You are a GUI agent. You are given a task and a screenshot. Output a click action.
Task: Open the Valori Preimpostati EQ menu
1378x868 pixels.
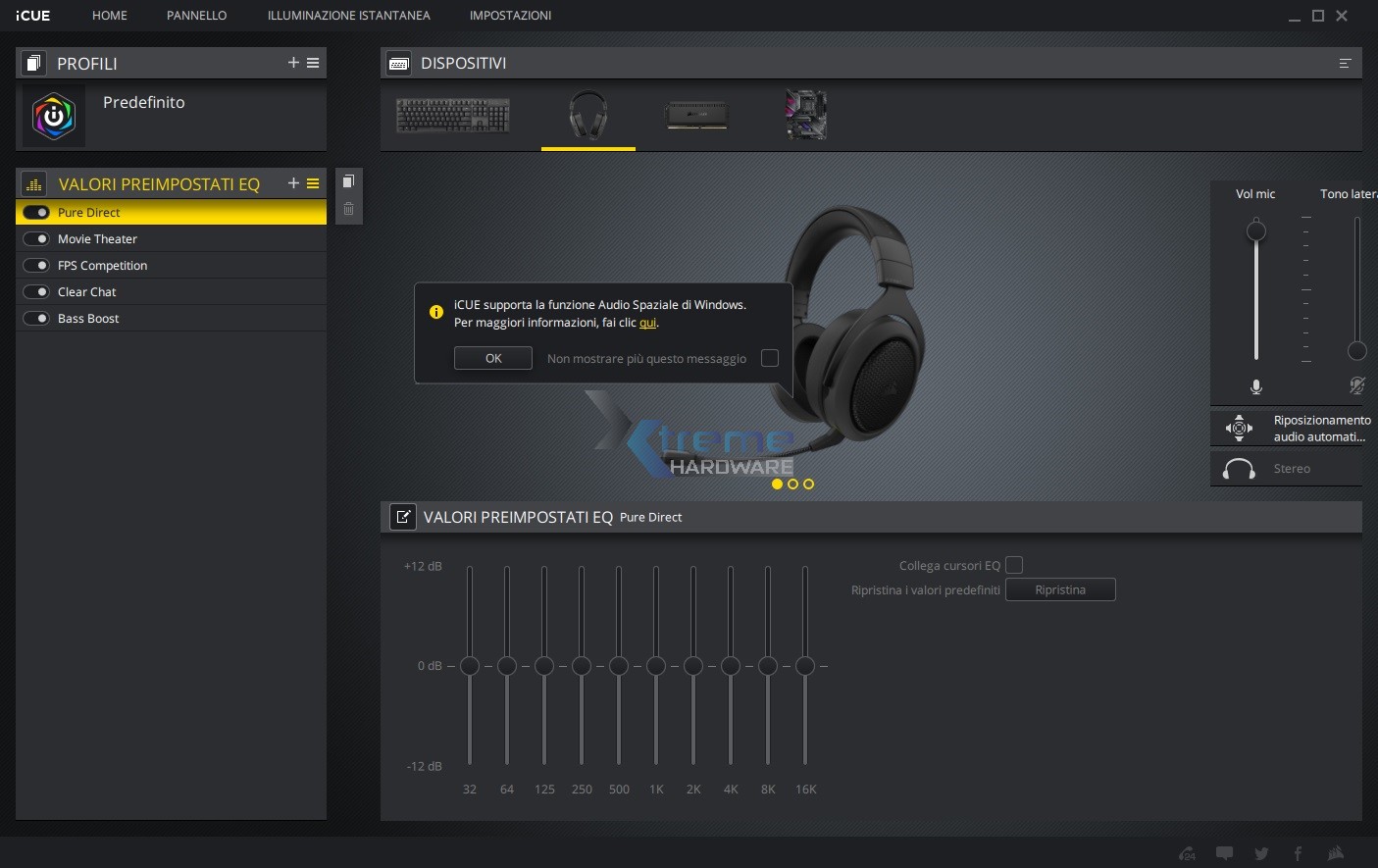(x=313, y=182)
